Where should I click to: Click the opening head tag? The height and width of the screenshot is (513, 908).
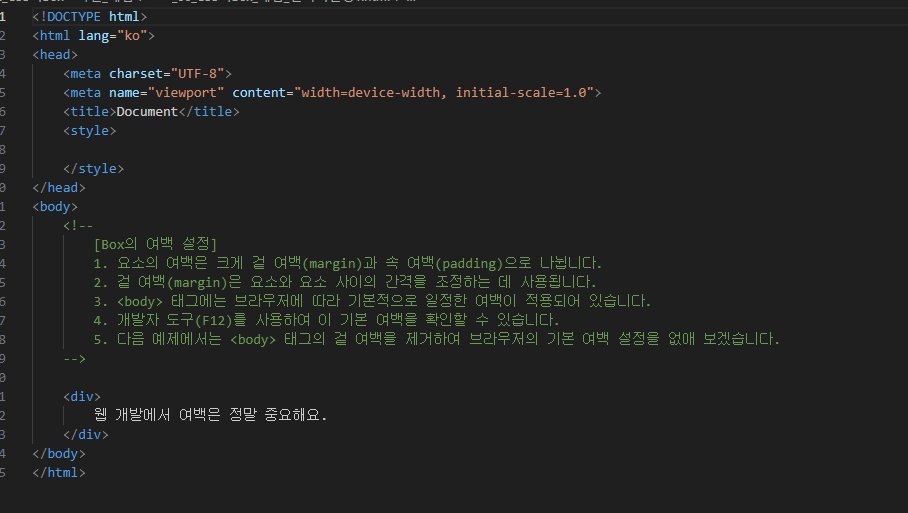(x=55, y=55)
